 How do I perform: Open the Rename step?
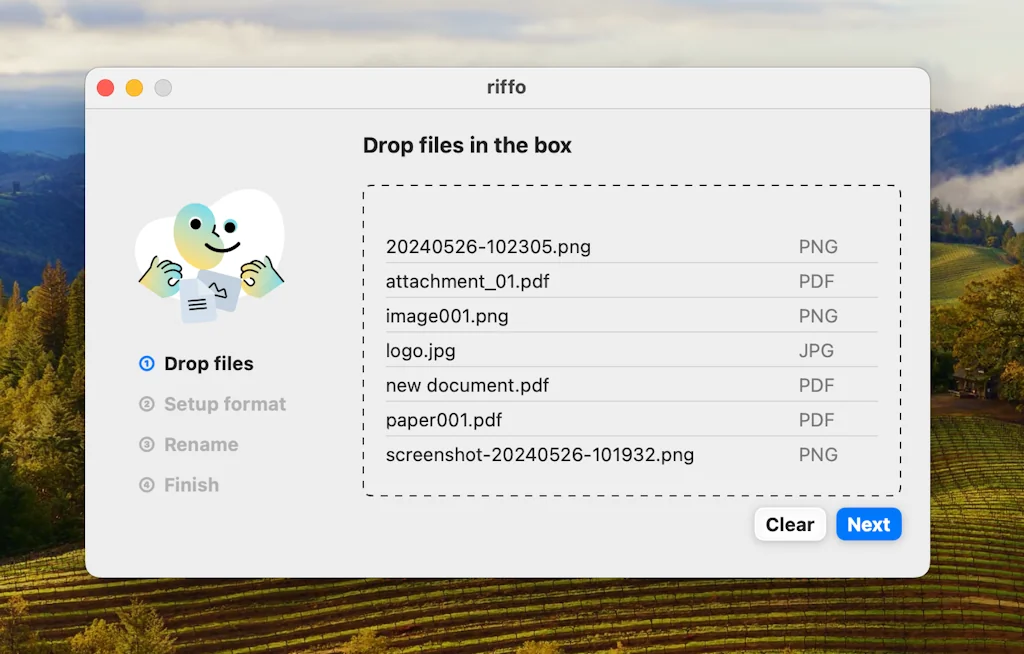(x=201, y=444)
